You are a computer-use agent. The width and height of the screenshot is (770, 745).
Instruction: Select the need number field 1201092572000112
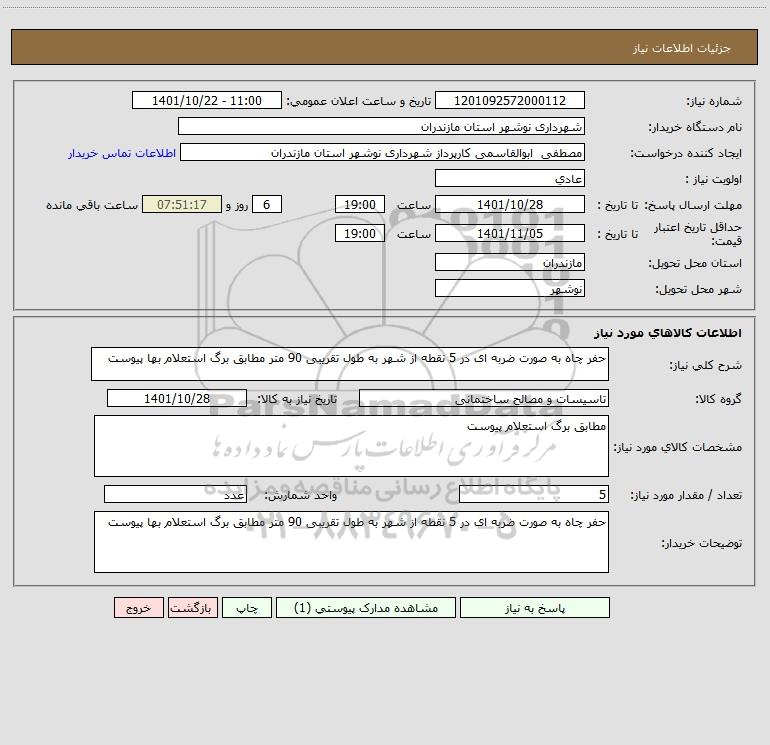point(510,100)
